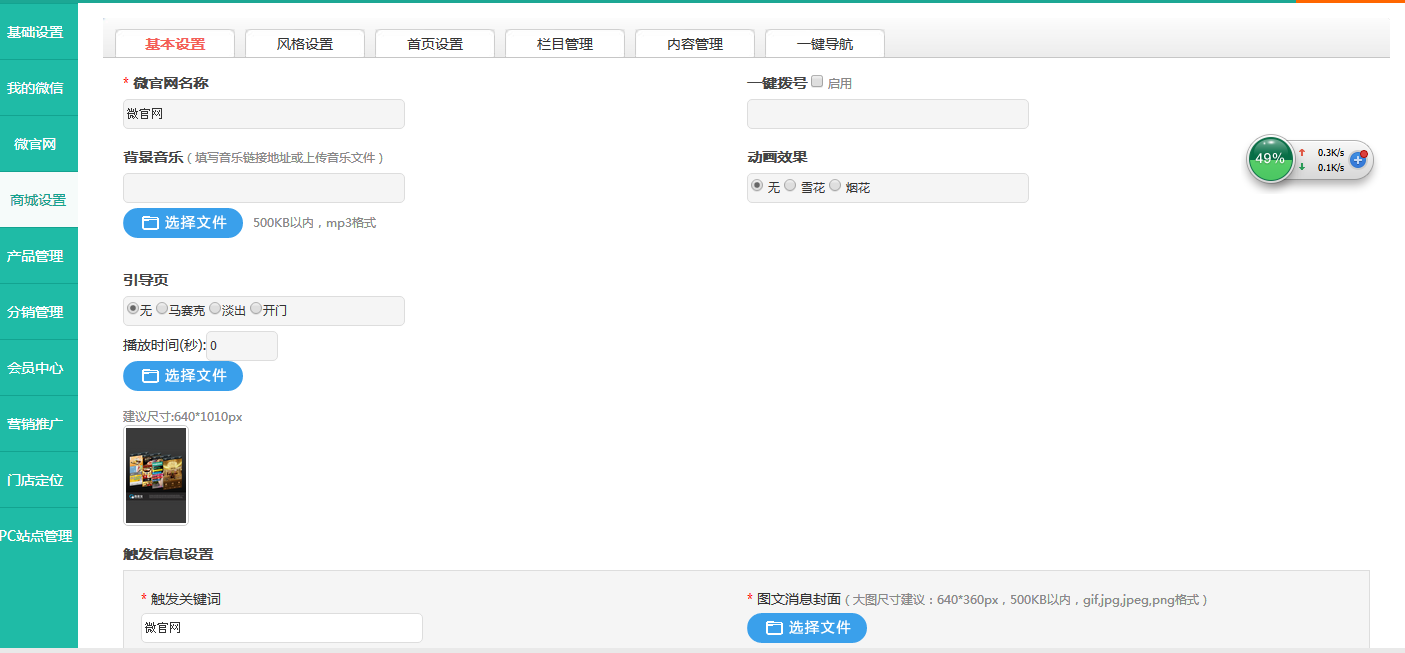Viewport: 1405px width, 653px height.
Task: Switch to the 风格设置 tab
Action: [305, 44]
